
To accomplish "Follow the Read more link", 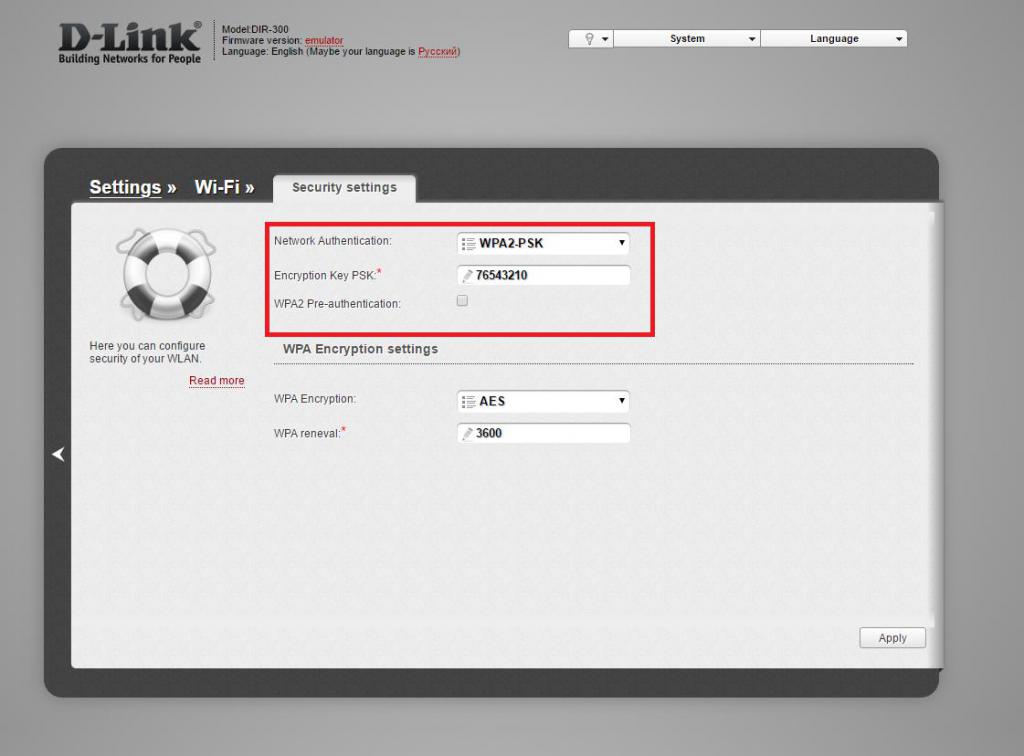I will click(x=217, y=381).
